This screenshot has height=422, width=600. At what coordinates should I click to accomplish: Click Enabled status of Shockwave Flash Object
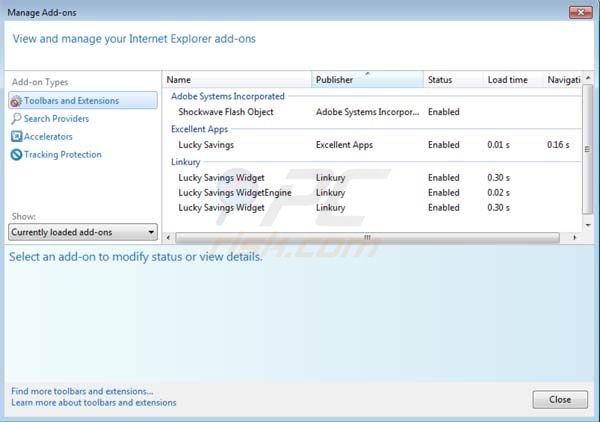pos(443,112)
